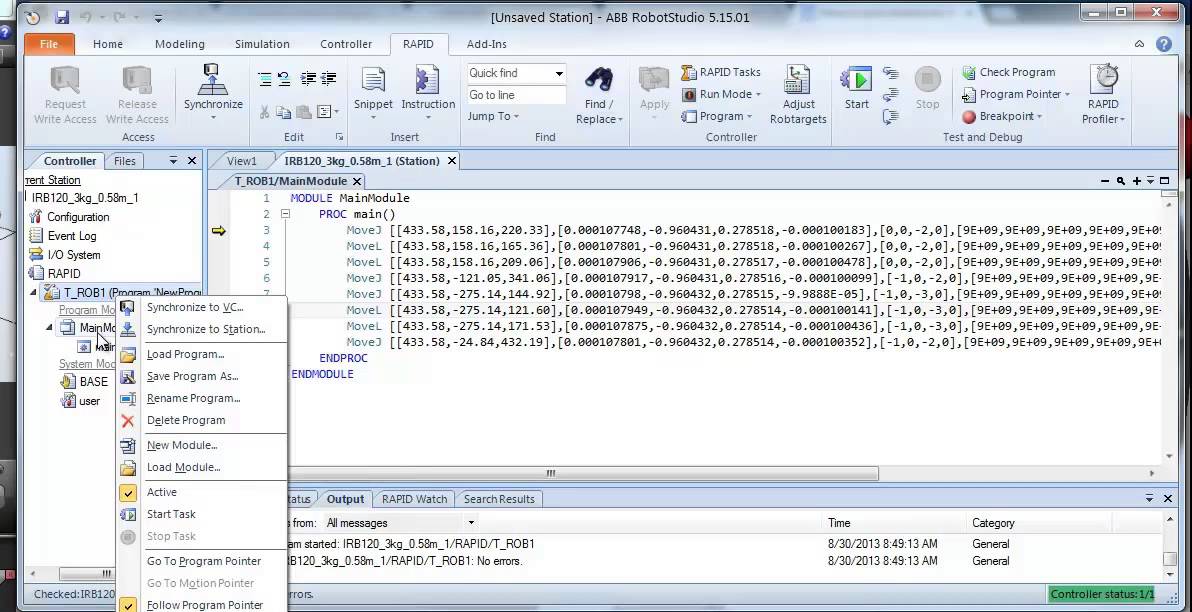Open the Run Mode dropdown
Image resolution: width=1192 pixels, height=612 pixels.
point(721,94)
